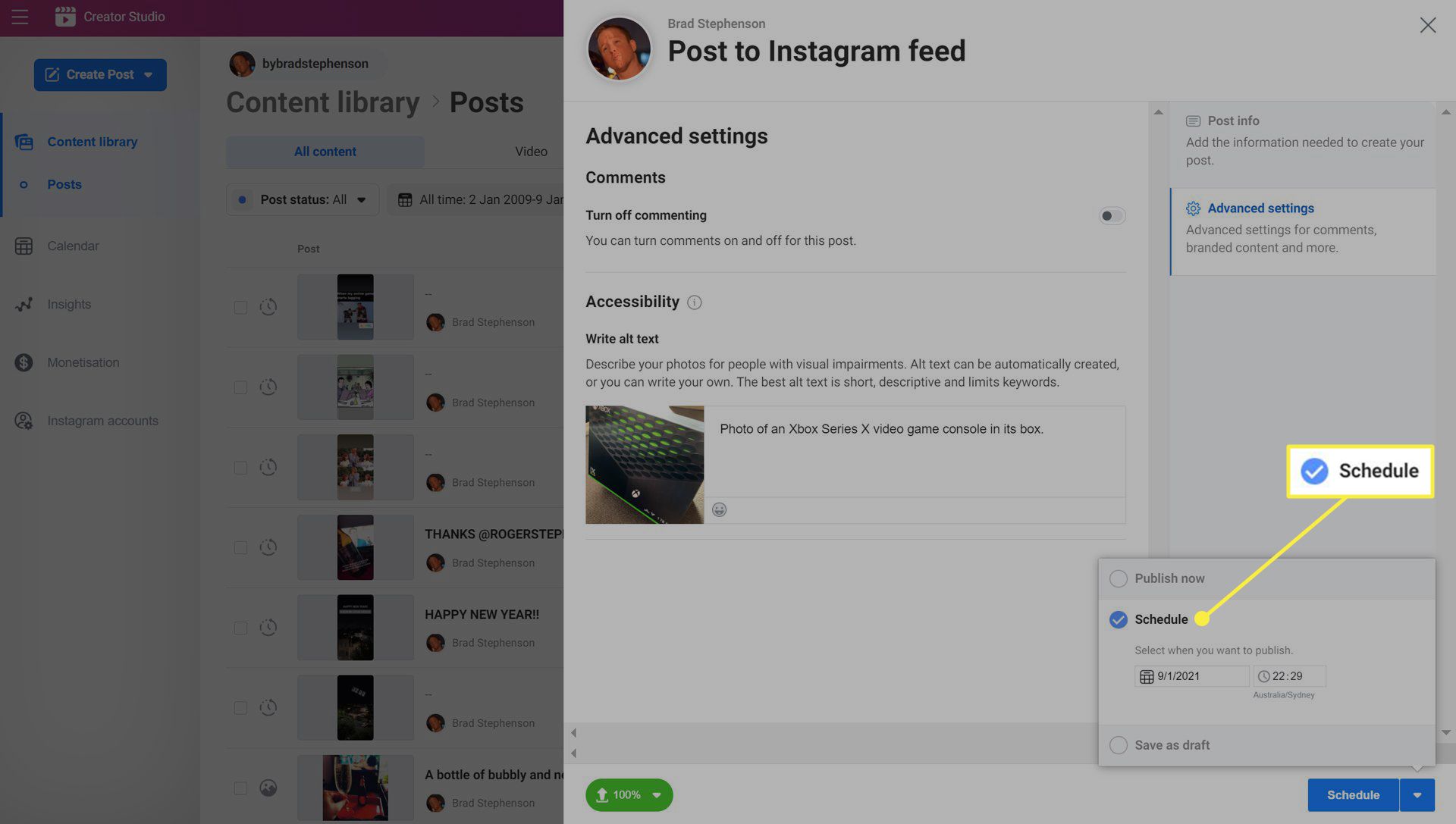Image resolution: width=1456 pixels, height=824 pixels.
Task: Click the Video tab in Content library
Action: [x=531, y=152]
